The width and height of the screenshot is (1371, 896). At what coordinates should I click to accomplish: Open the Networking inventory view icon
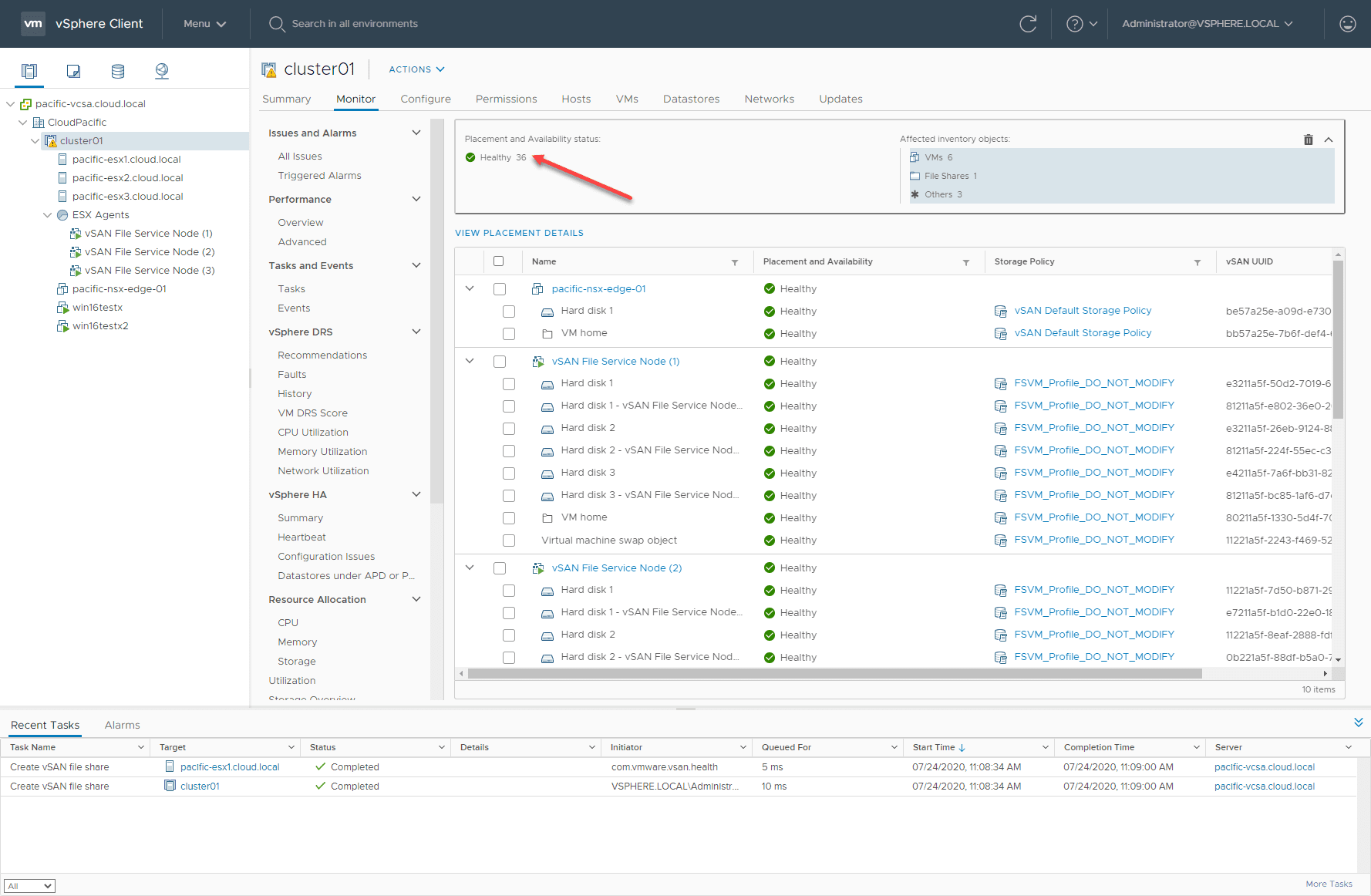161,70
